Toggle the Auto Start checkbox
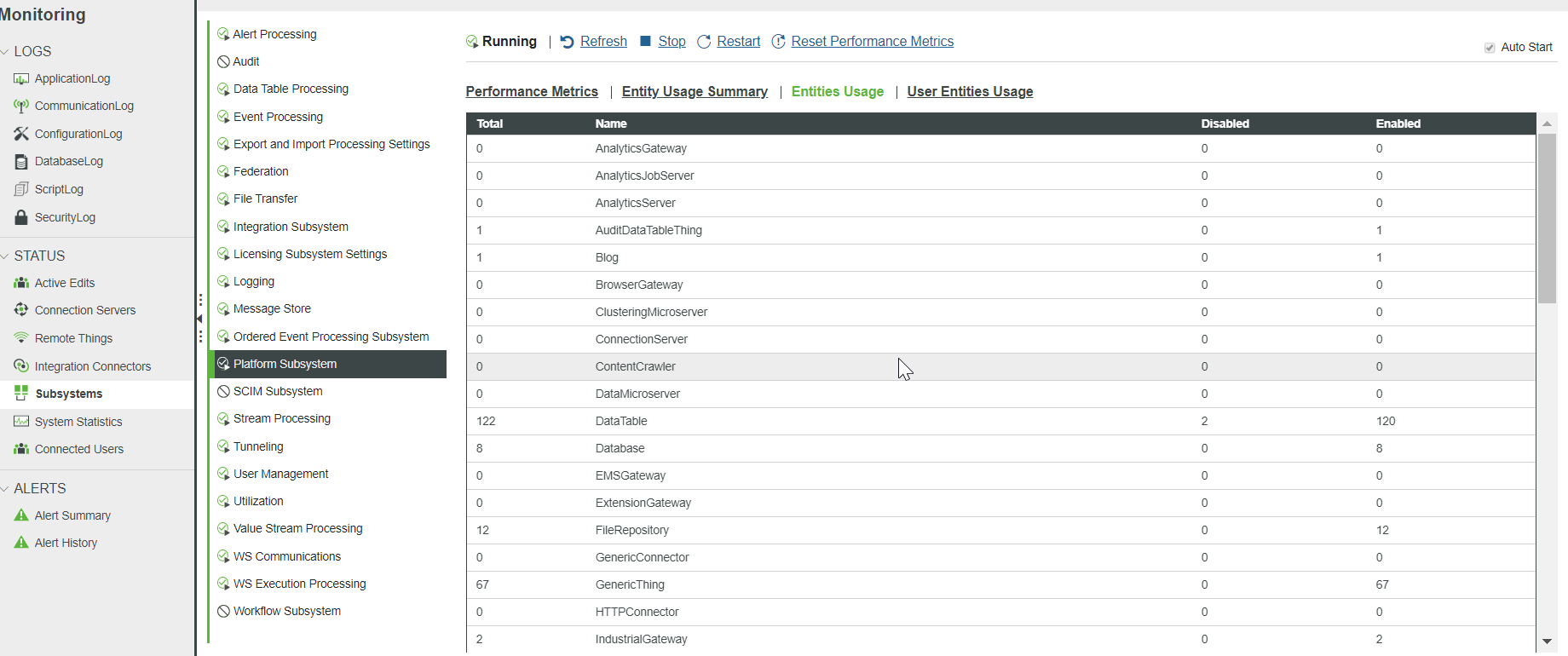The image size is (1568, 656). click(1490, 48)
